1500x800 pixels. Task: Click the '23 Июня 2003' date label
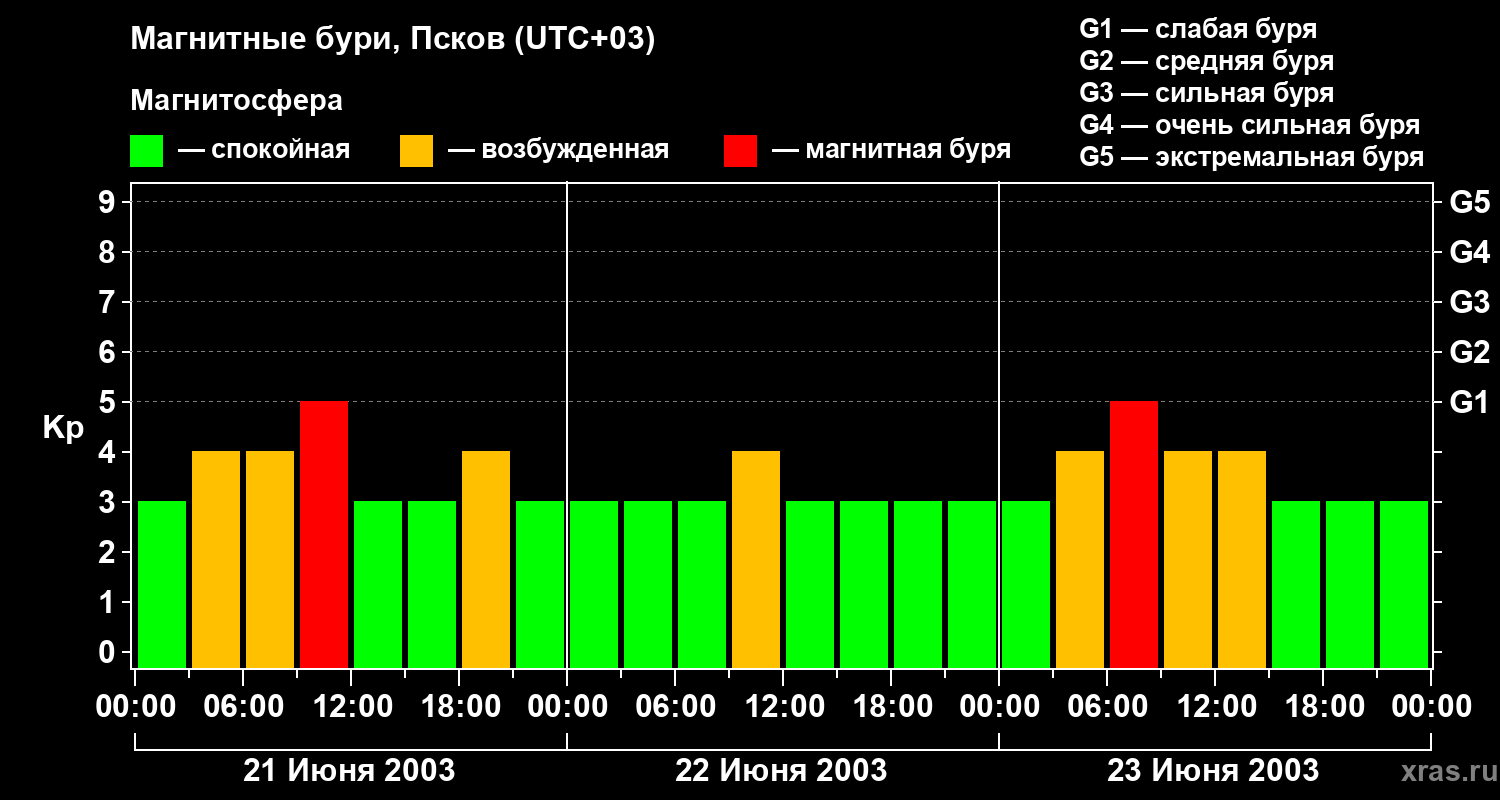pyautogui.click(x=1213, y=771)
